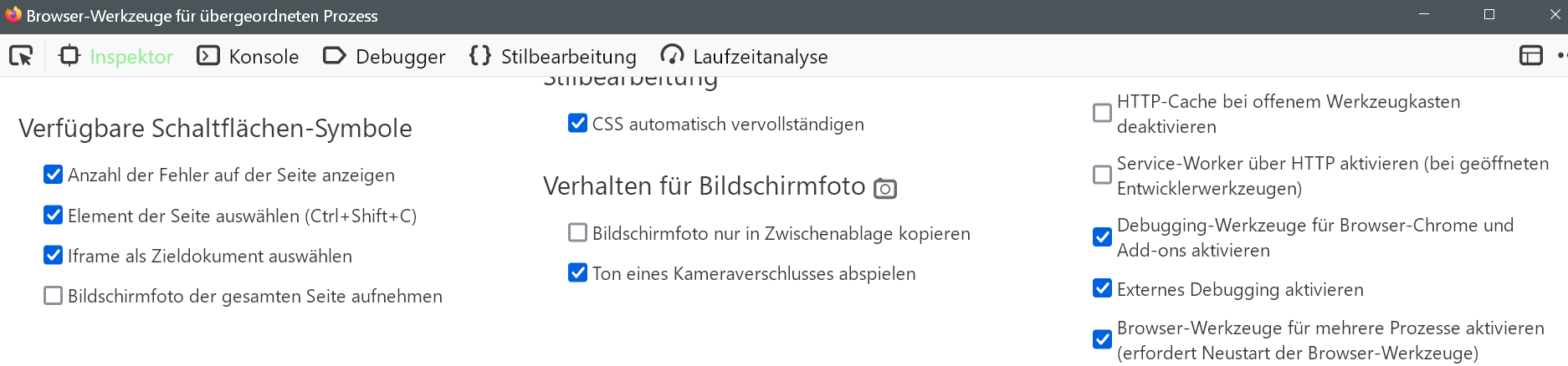Click the curly braces Stilbearbeitung icon
Screen dimensions: 1568x366
(480, 56)
